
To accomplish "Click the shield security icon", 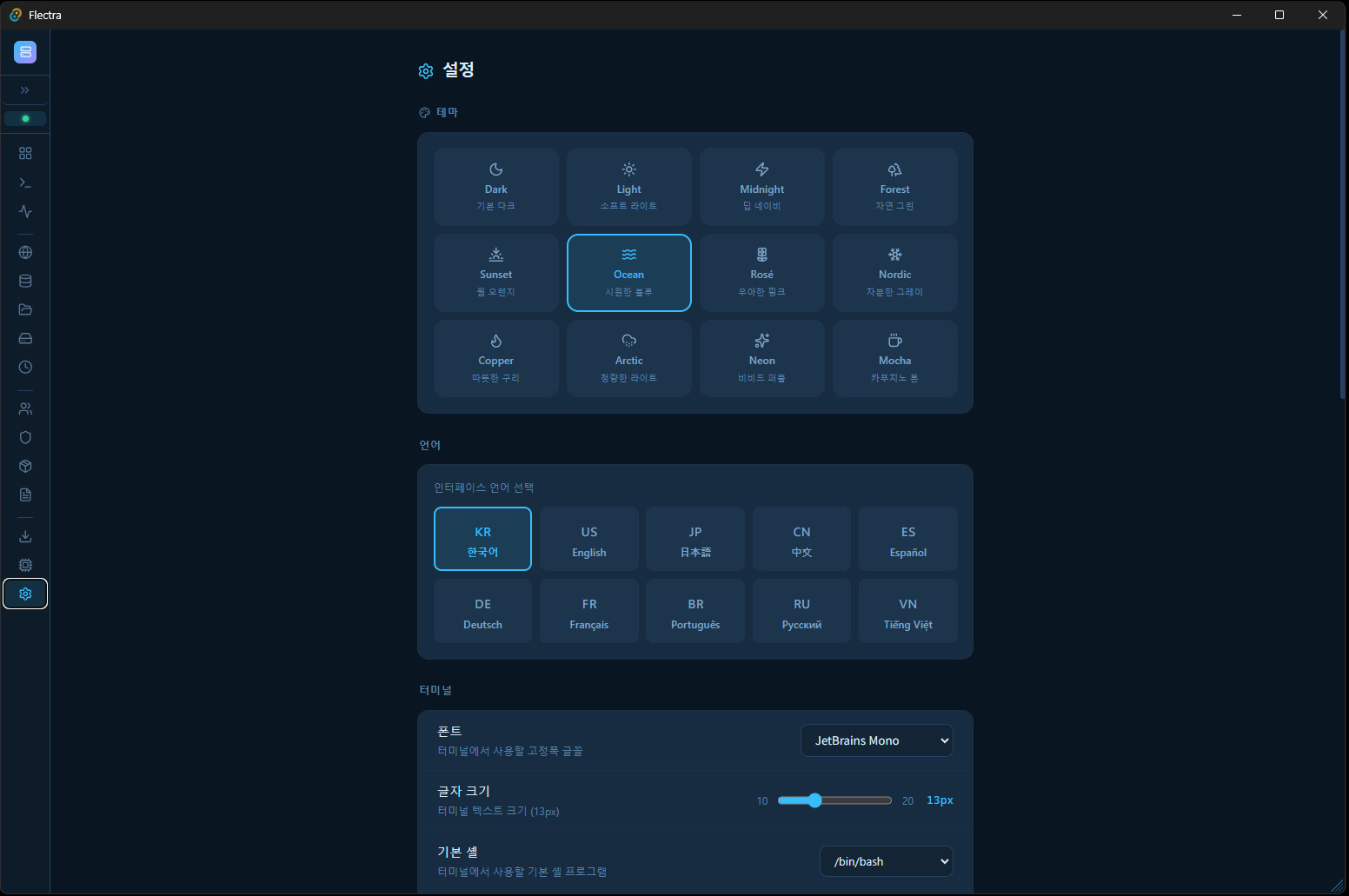I will pyautogui.click(x=25, y=437).
